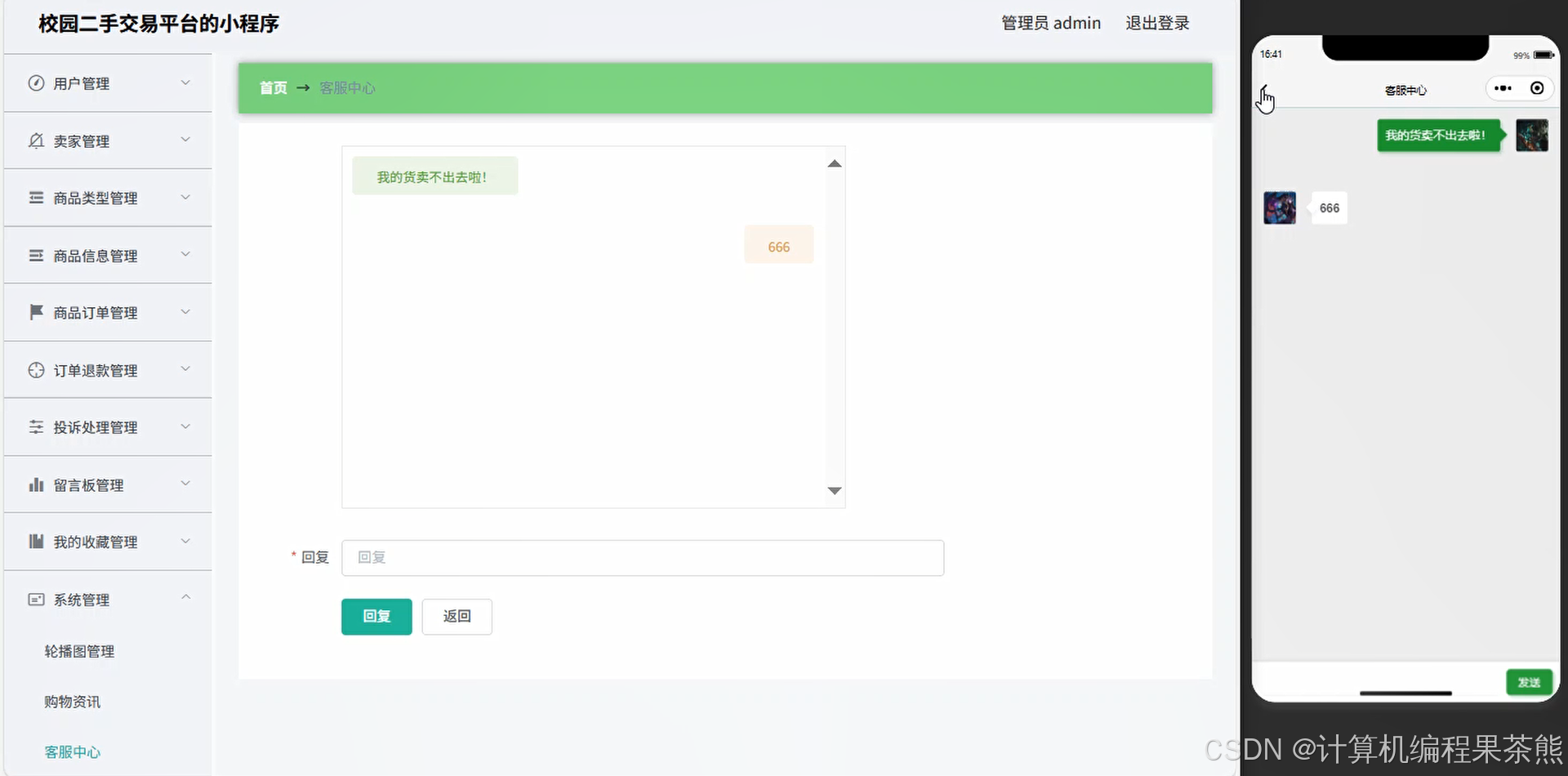Expand the 卖家管理 chevron
This screenshot has height=776, width=1568.
click(185, 140)
